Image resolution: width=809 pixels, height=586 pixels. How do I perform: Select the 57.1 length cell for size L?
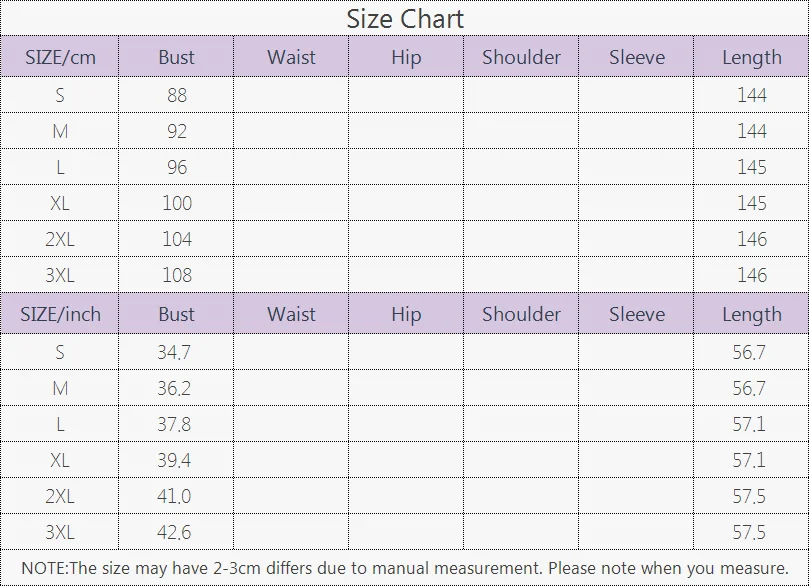(x=749, y=424)
